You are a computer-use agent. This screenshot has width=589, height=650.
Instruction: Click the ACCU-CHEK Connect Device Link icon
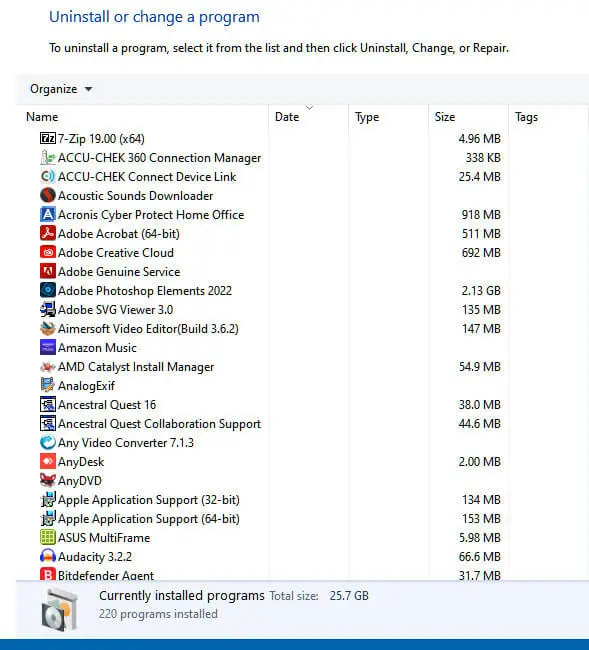point(48,176)
